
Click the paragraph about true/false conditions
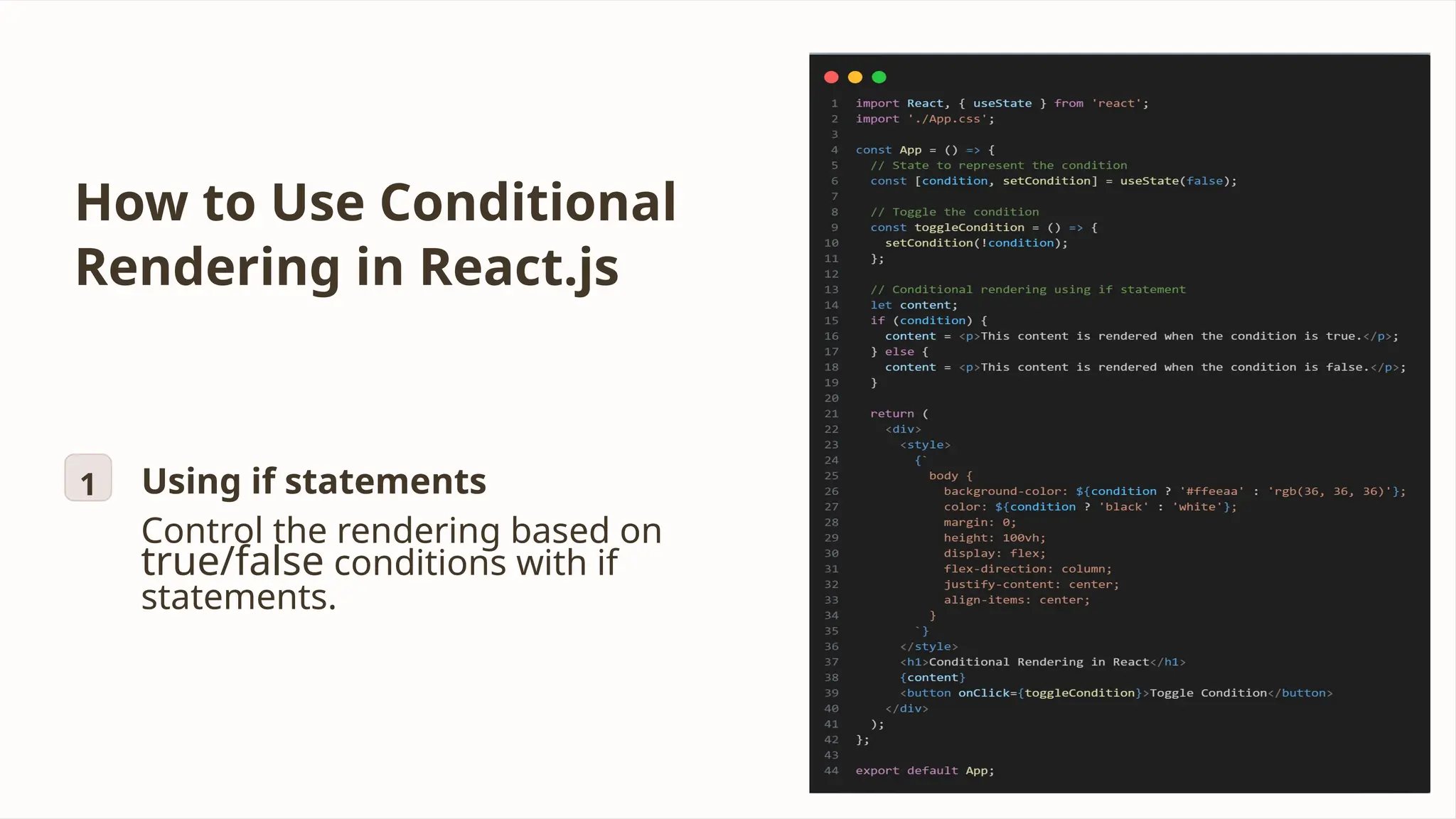pos(401,563)
